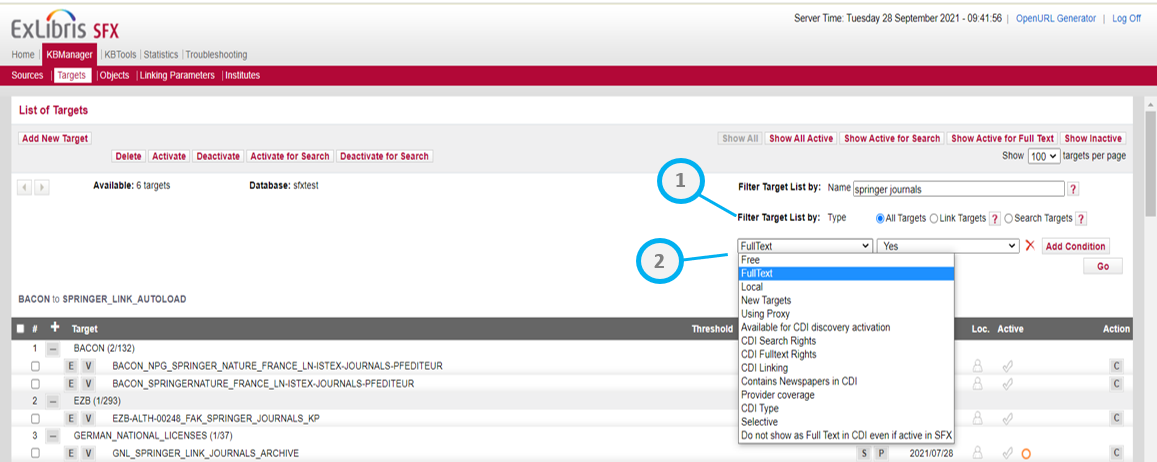Click S icon in GNL_SPRINGER_LINK_JOURNALS_ARCHIVE row
The height and width of the screenshot is (462, 1157).
[x=864, y=453]
